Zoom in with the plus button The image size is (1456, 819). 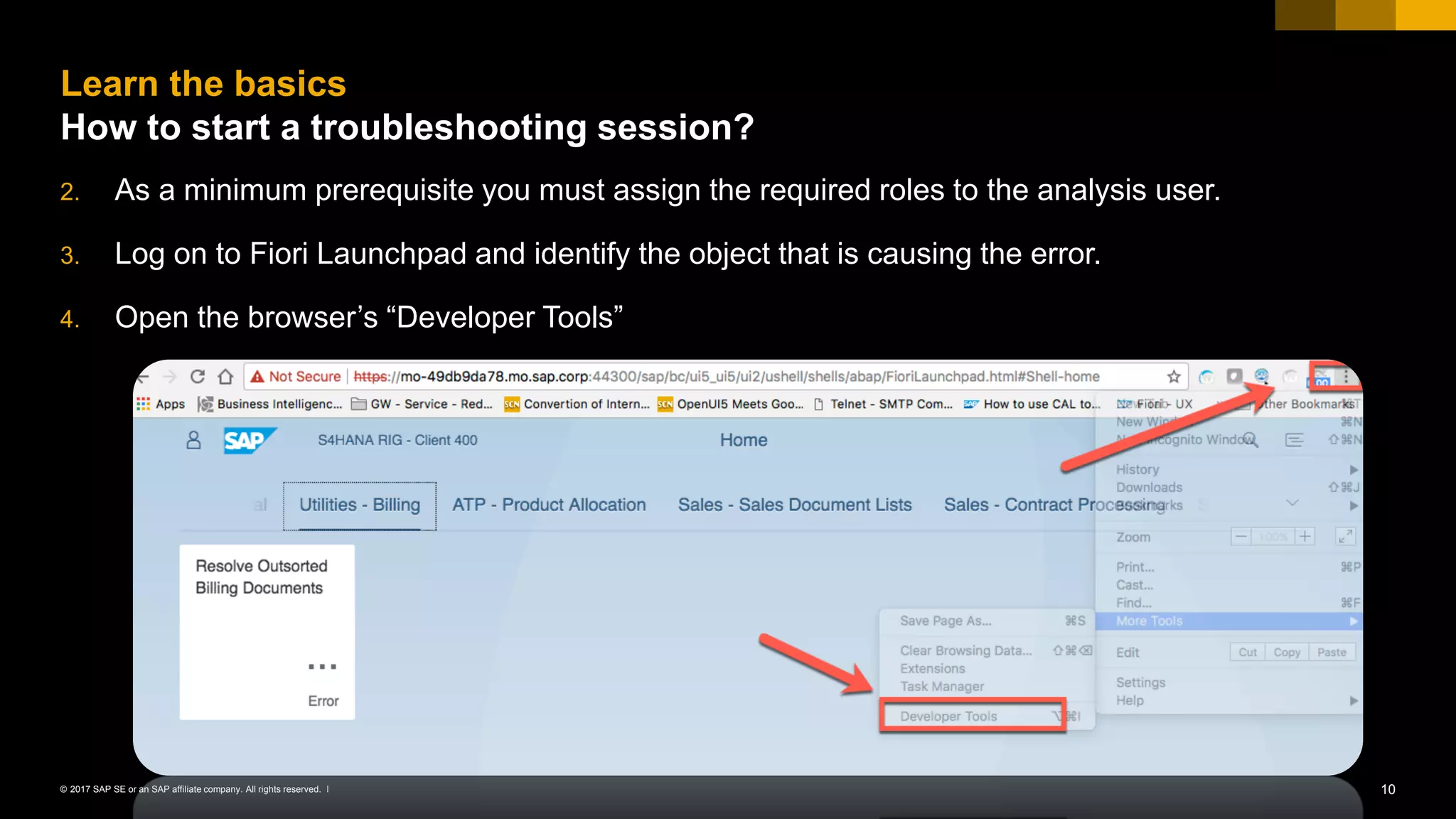(x=1305, y=537)
